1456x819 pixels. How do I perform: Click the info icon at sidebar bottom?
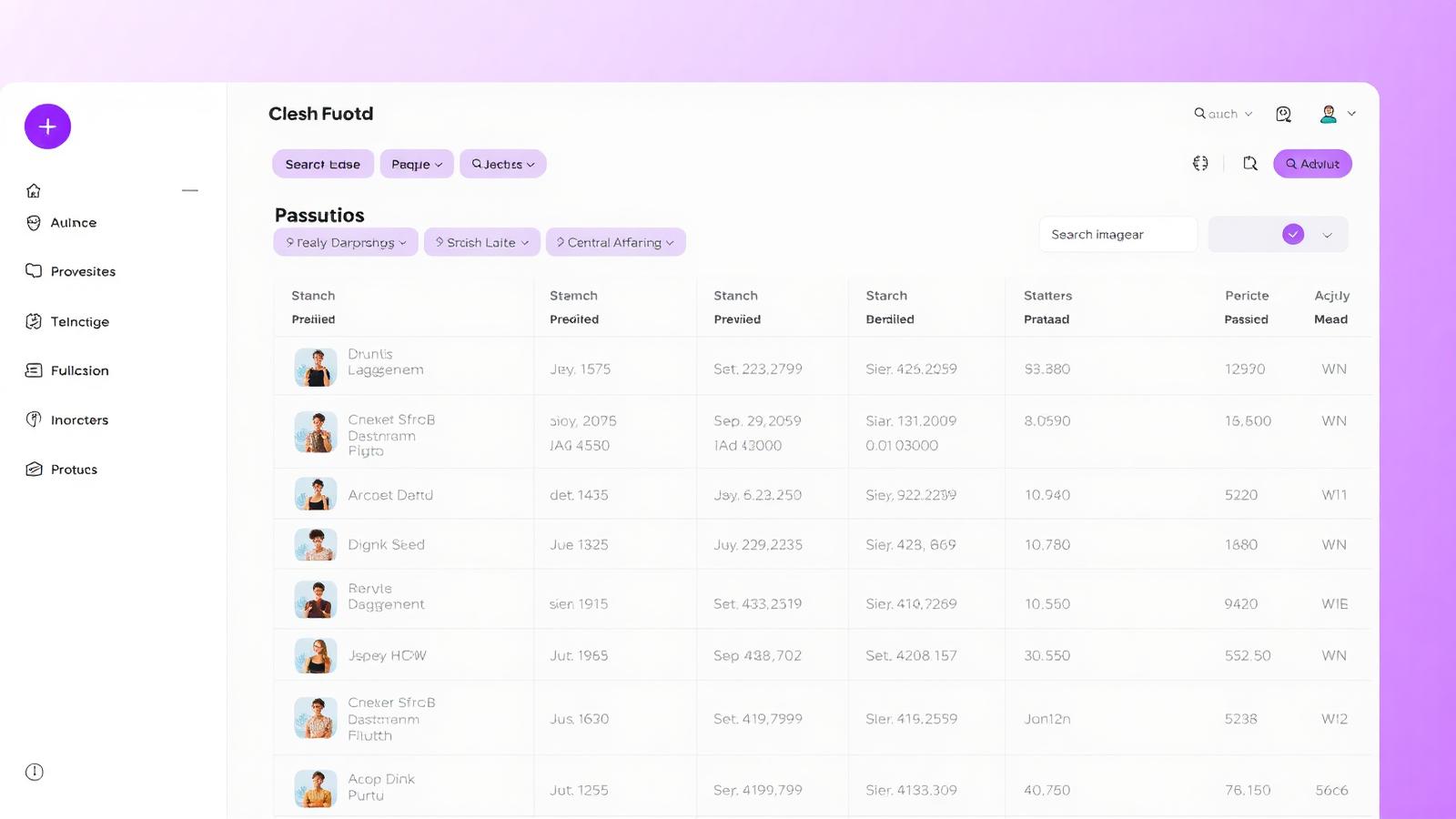click(x=35, y=772)
